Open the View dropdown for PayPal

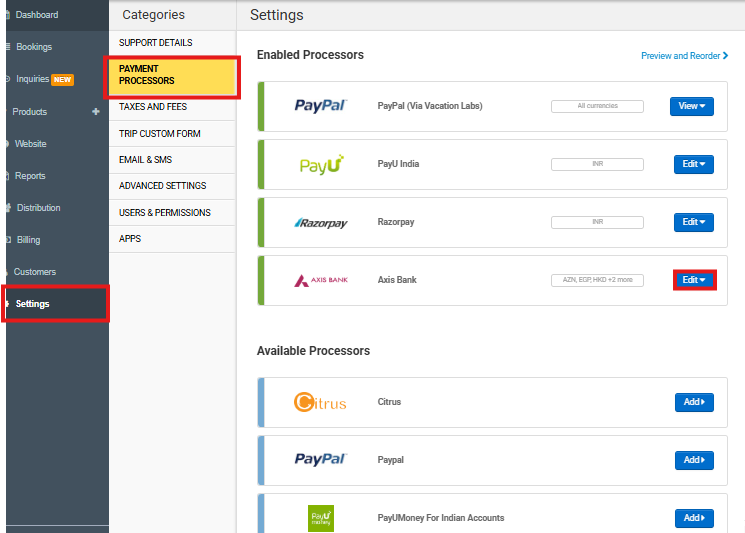[691, 106]
